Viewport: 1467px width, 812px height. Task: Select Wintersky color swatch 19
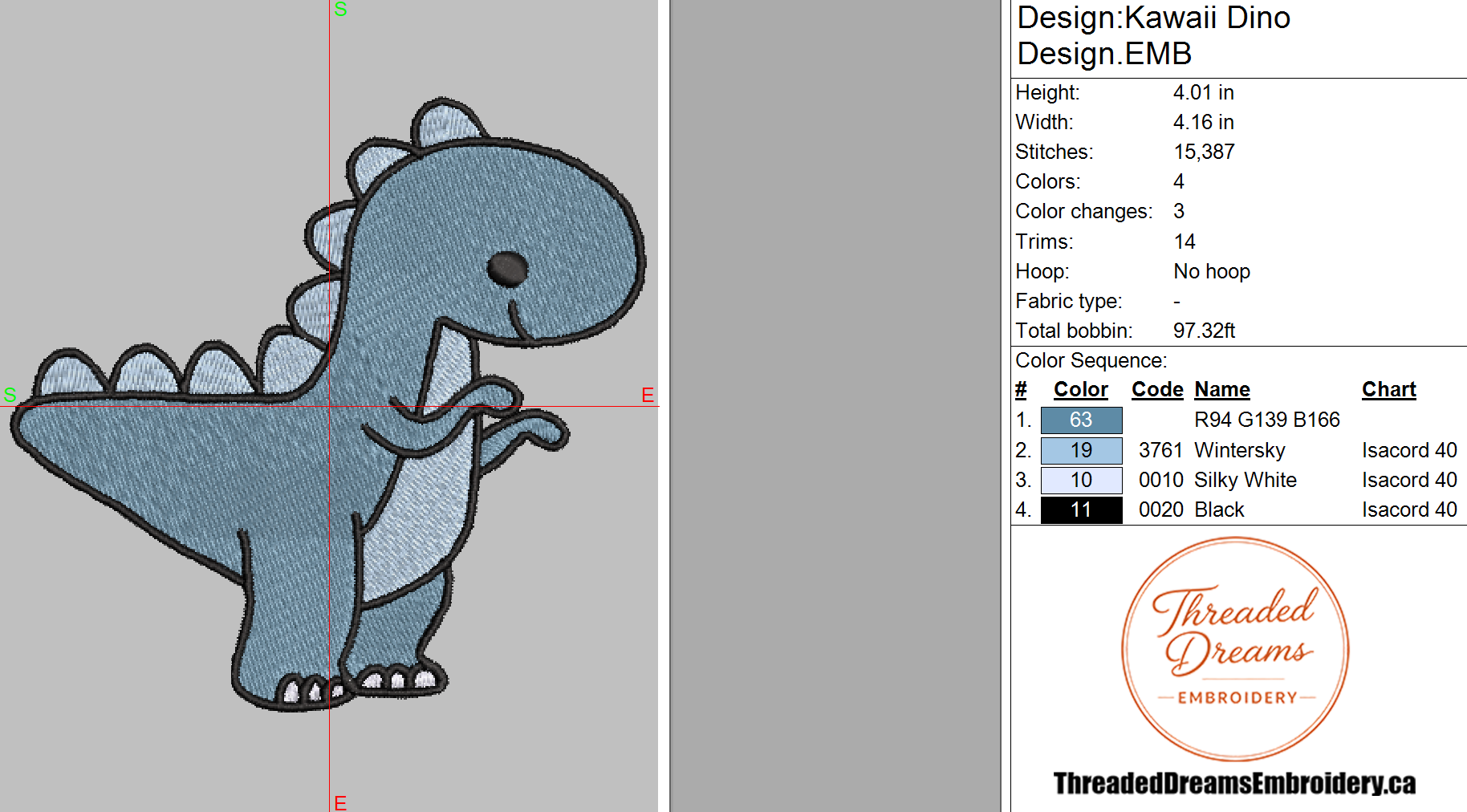click(x=1081, y=450)
